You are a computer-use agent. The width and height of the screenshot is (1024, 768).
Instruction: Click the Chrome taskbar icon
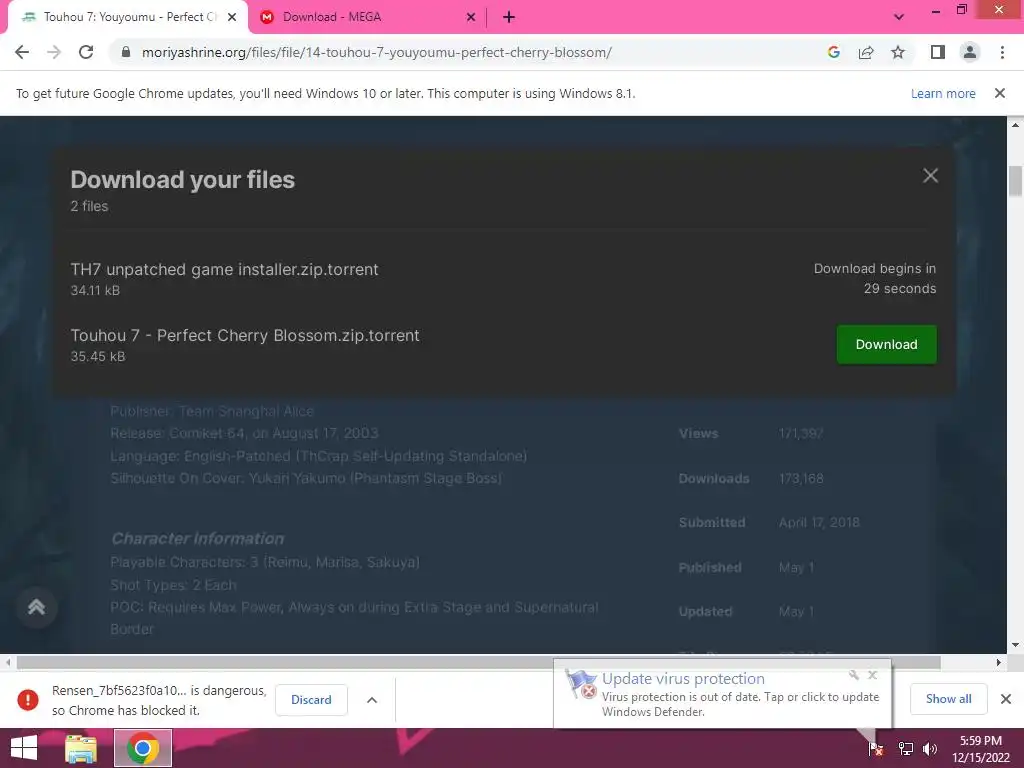click(143, 748)
